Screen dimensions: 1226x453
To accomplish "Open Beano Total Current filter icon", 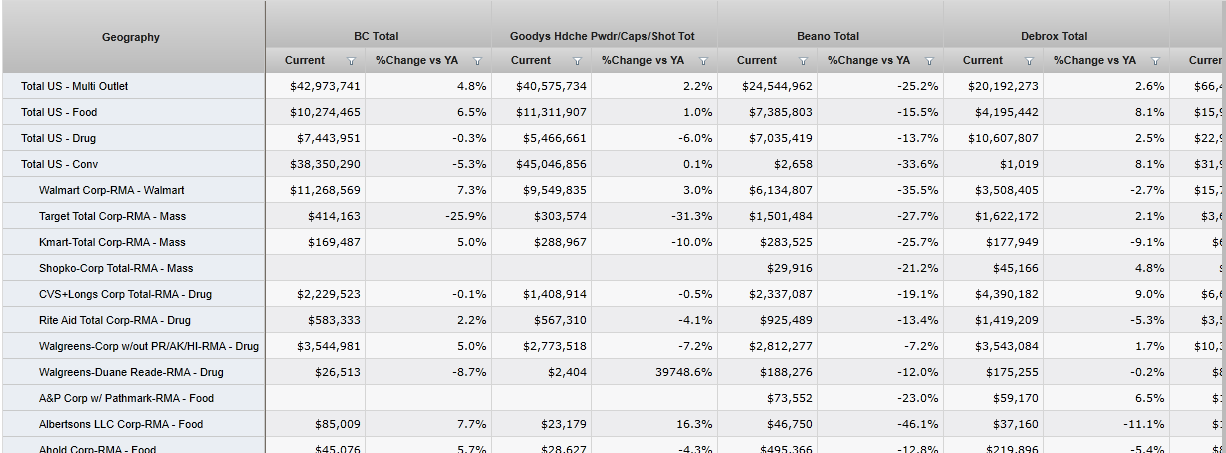I will pyautogui.click(x=803, y=61).
